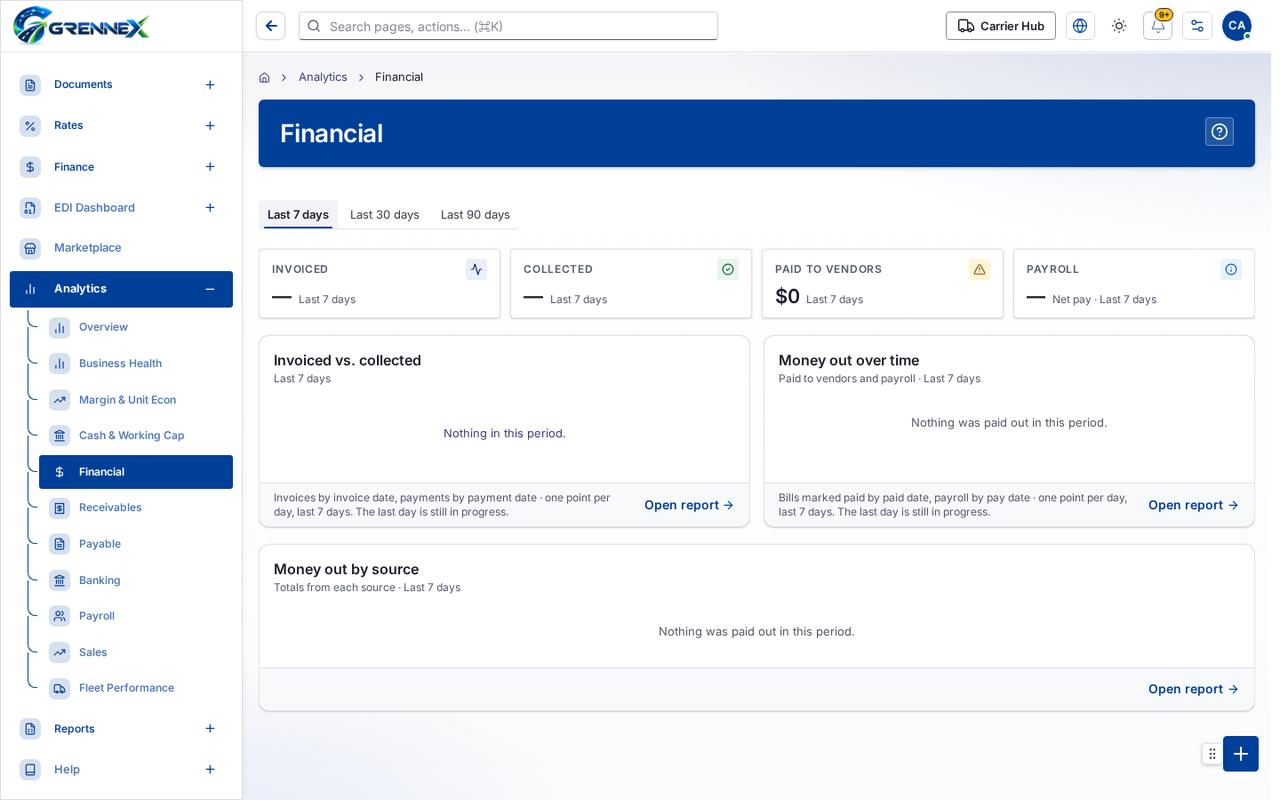The image size is (1280, 800).
Task: Click the back arrow button
Action: coord(271,26)
